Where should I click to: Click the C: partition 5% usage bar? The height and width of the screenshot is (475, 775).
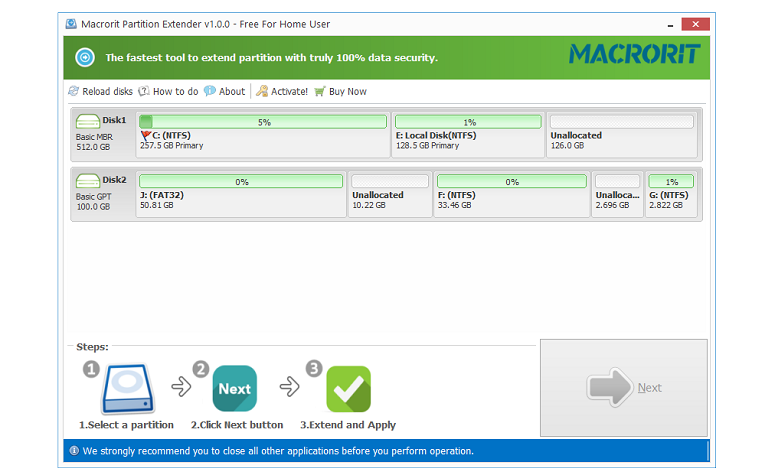[x=263, y=122]
